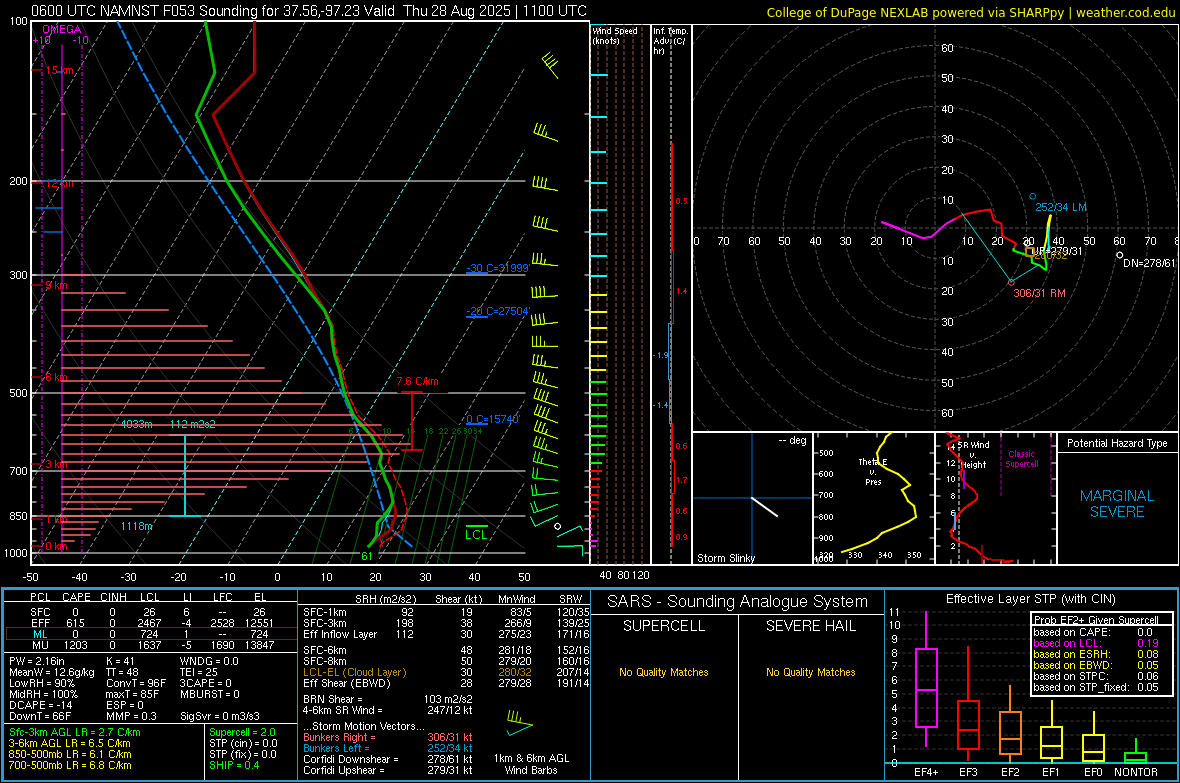Screen dimensions: 1180x783
Task: Select the Bunkers right mover marker 306/31 RM
Action: [1011, 282]
